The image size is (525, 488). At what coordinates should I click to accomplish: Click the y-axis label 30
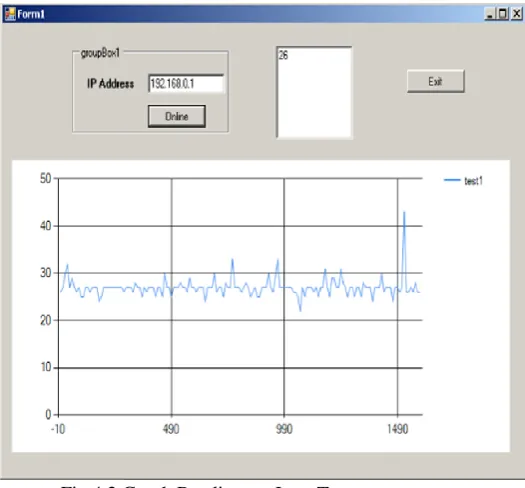(46, 273)
